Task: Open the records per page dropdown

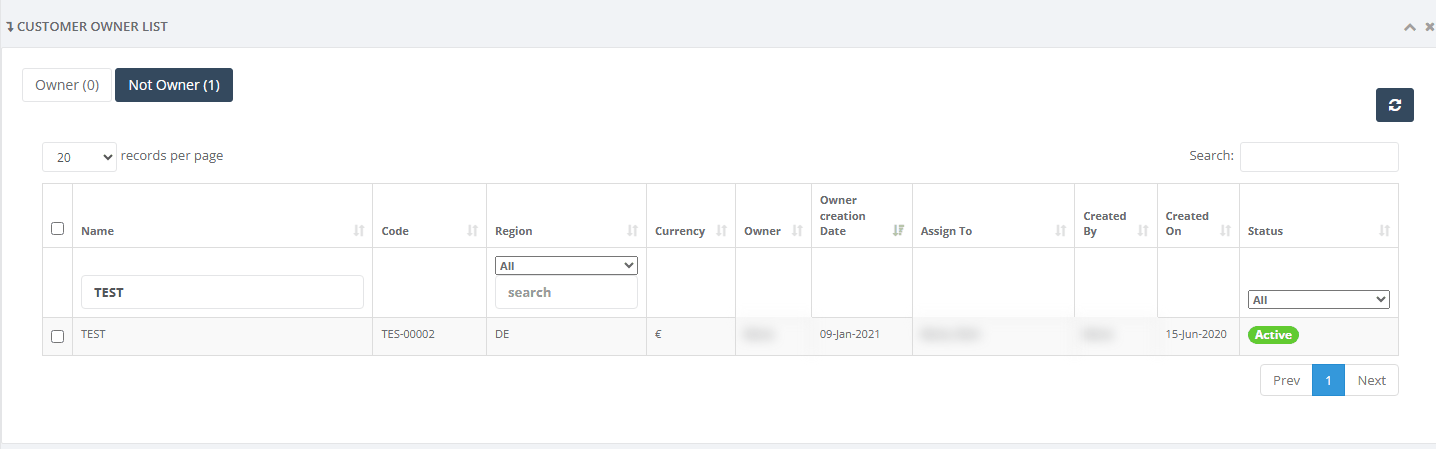Action: point(79,157)
